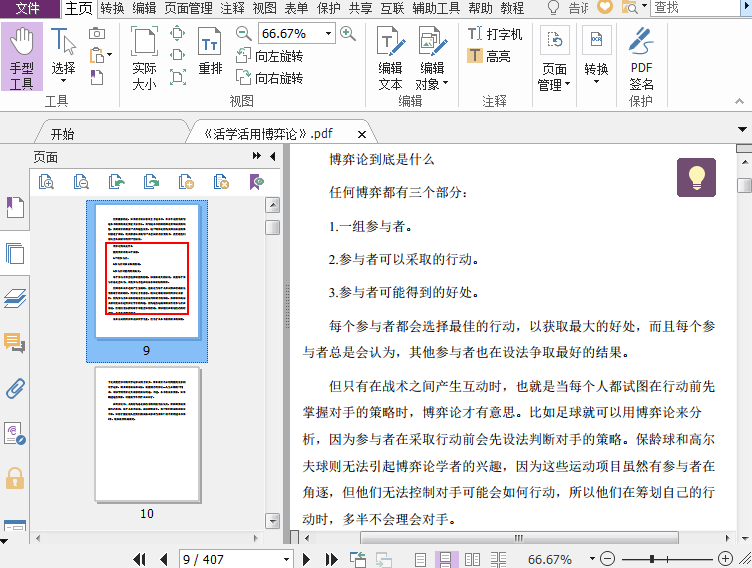Open Edit Text tool (编辑文本)

tap(390, 58)
